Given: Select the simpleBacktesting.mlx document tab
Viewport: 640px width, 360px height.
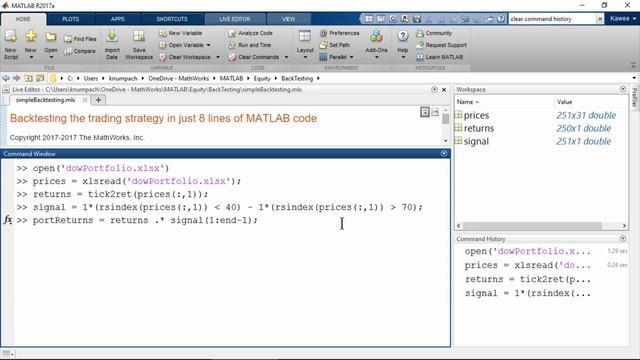Looking at the screenshot, I should point(45,100).
